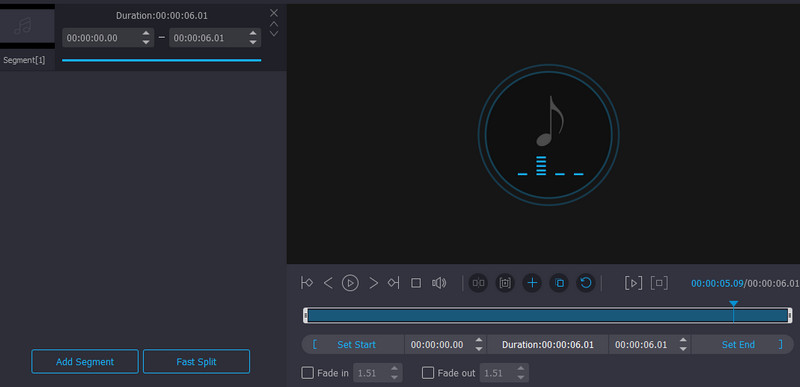Image resolution: width=800 pixels, height=387 pixels.
Task: Decrease end time beside Set End
Action: 683,349
